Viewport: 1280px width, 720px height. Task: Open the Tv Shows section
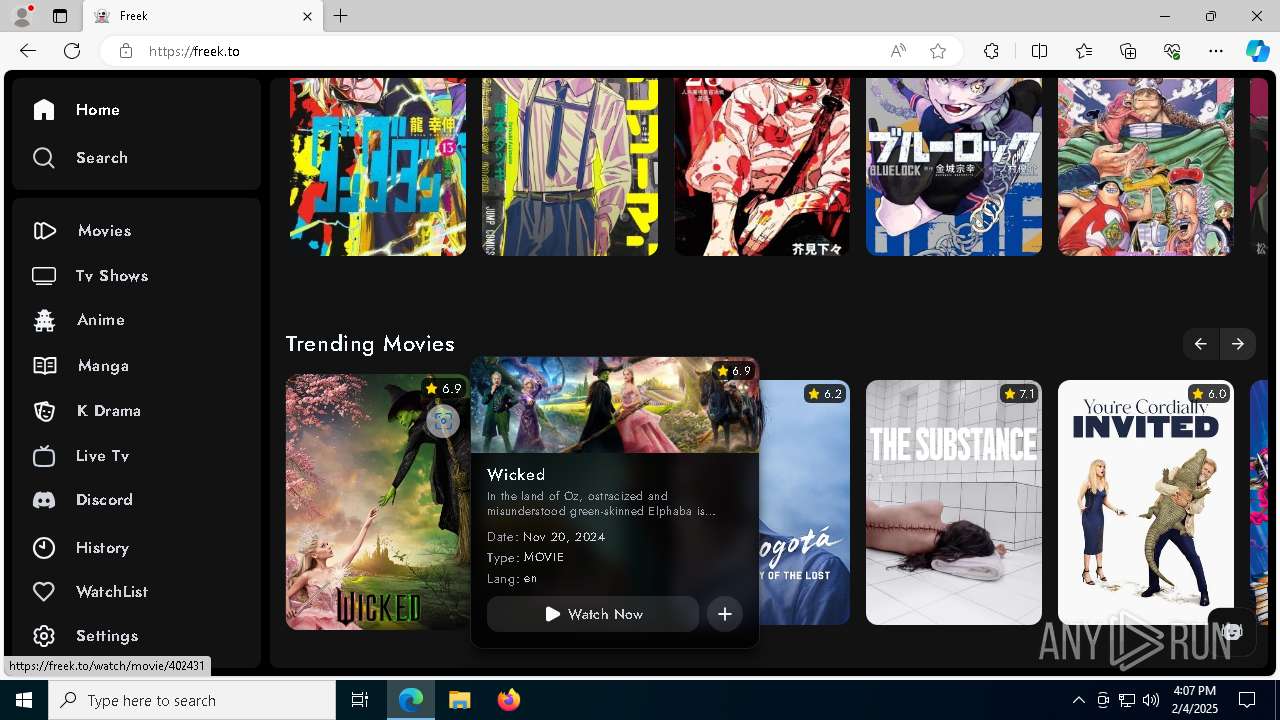(x=90, y=276)
